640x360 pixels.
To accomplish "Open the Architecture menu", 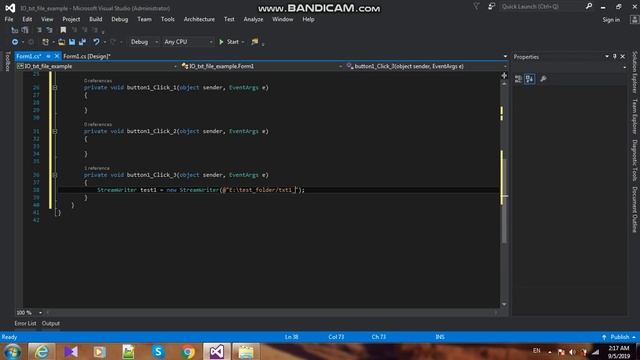I will click(199, 19).
